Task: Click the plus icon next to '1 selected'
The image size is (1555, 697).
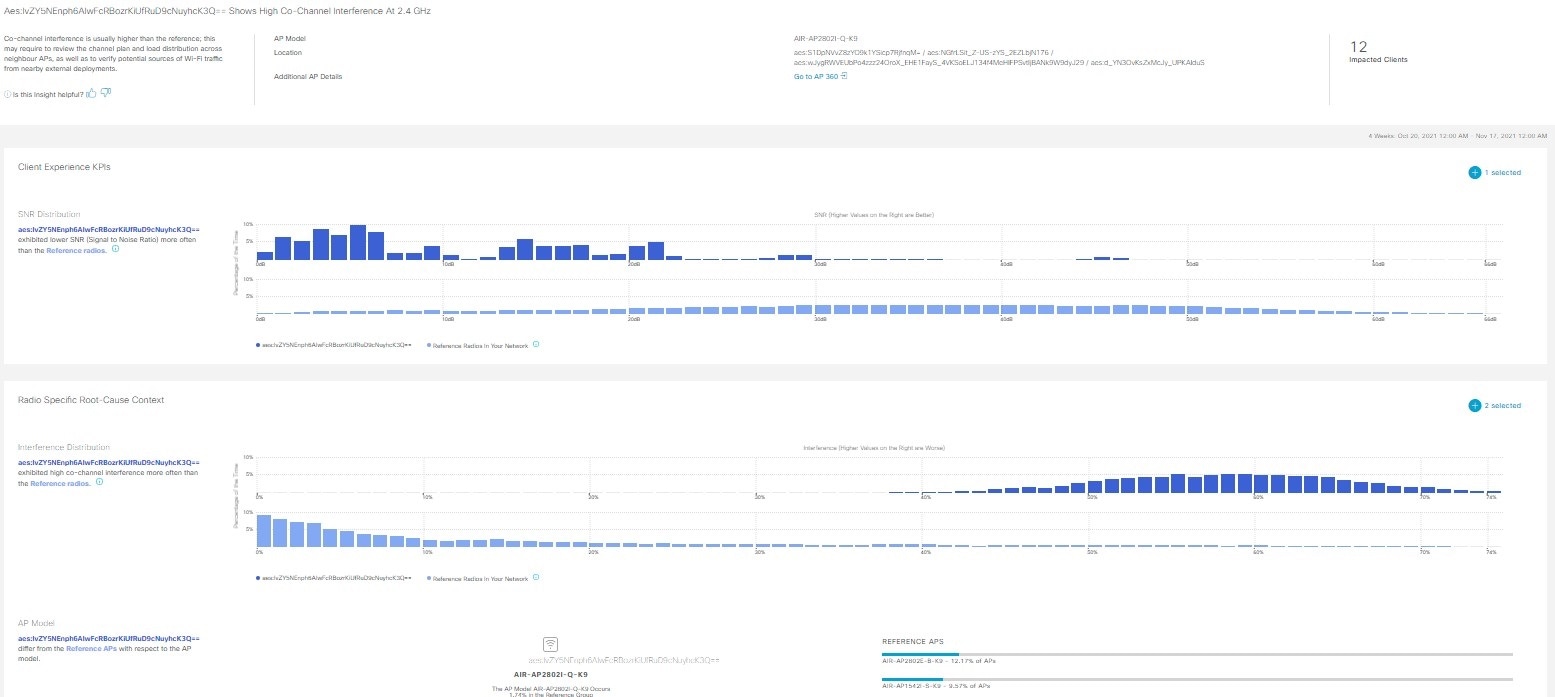Action: [1474, 172]
